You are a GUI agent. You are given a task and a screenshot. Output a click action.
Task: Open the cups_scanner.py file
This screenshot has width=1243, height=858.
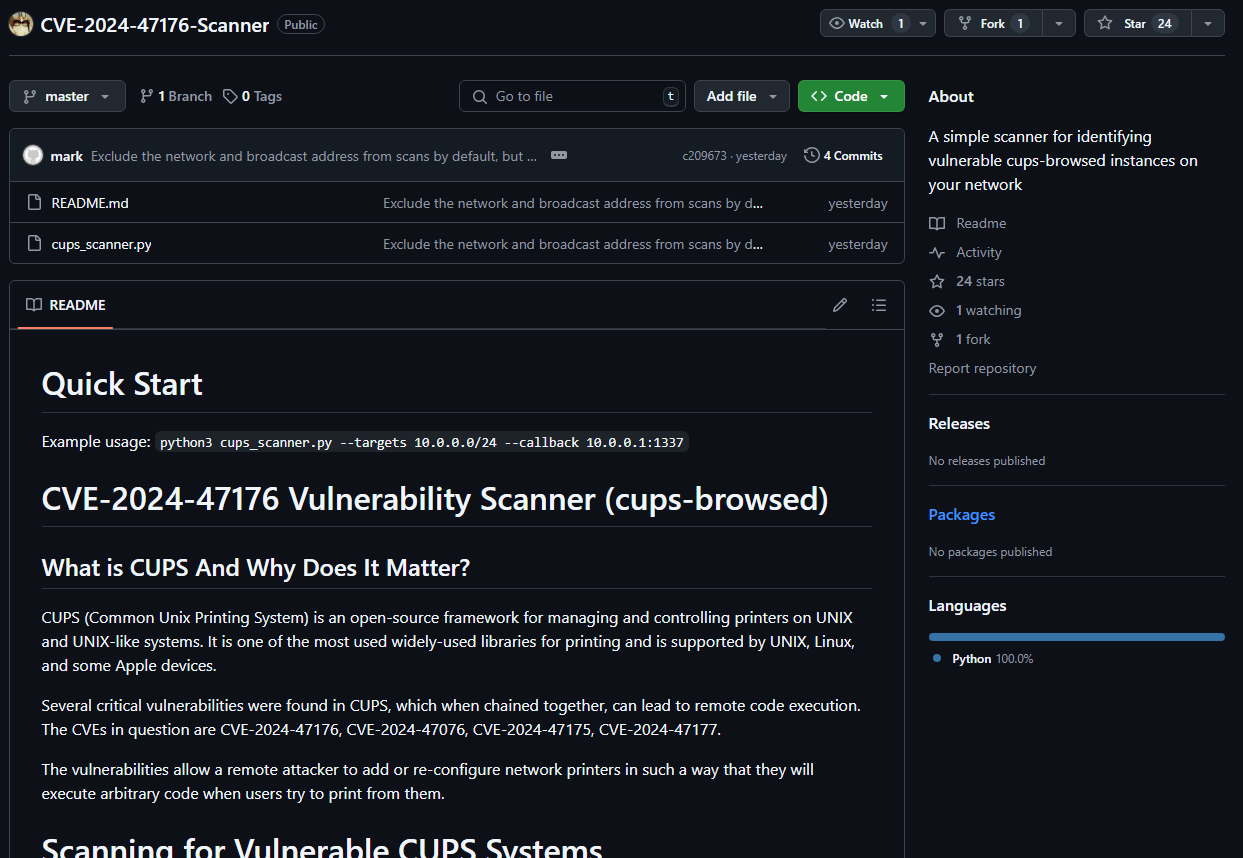(101, 243)
